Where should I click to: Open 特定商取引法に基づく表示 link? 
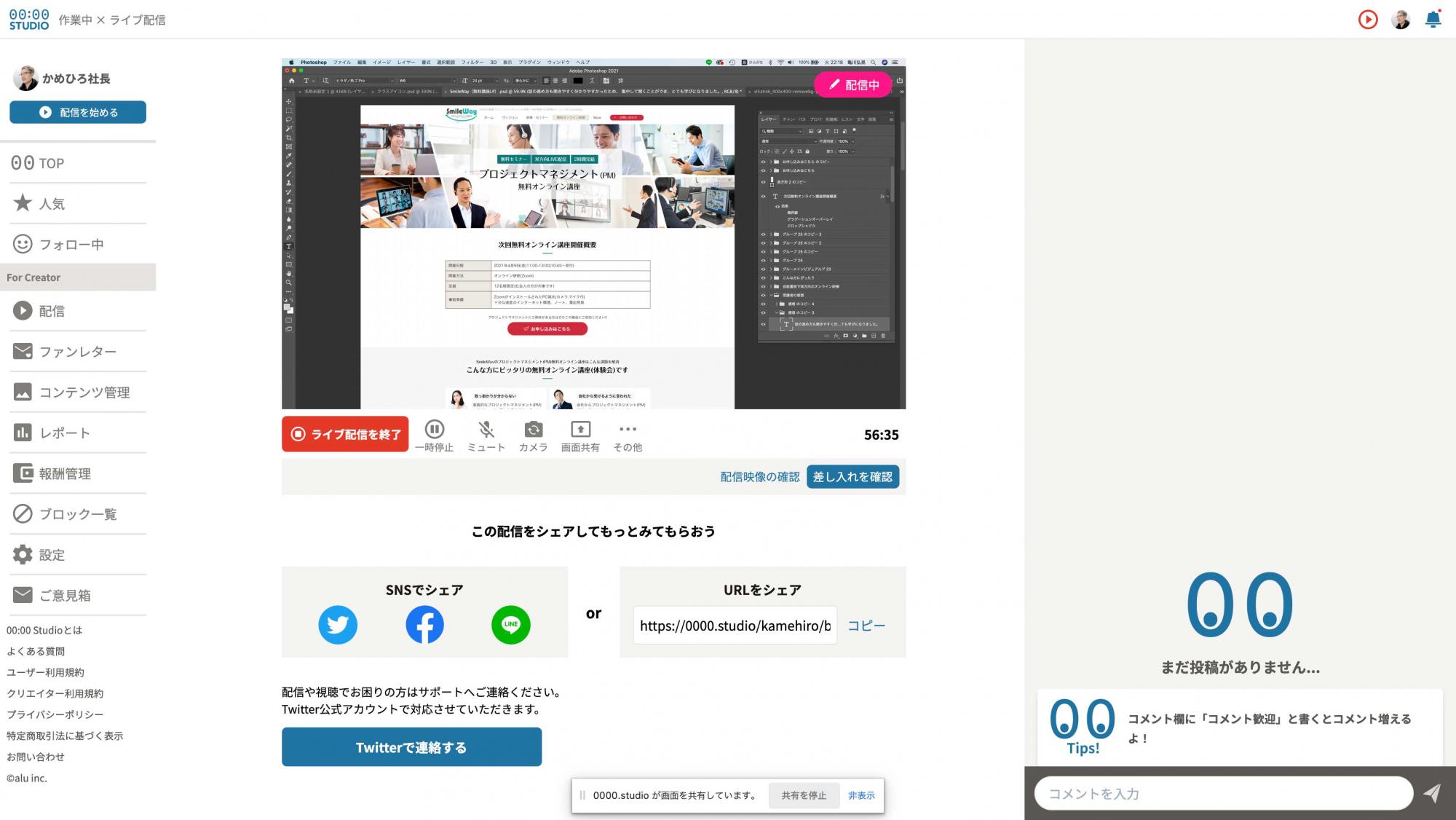(65, 736)
